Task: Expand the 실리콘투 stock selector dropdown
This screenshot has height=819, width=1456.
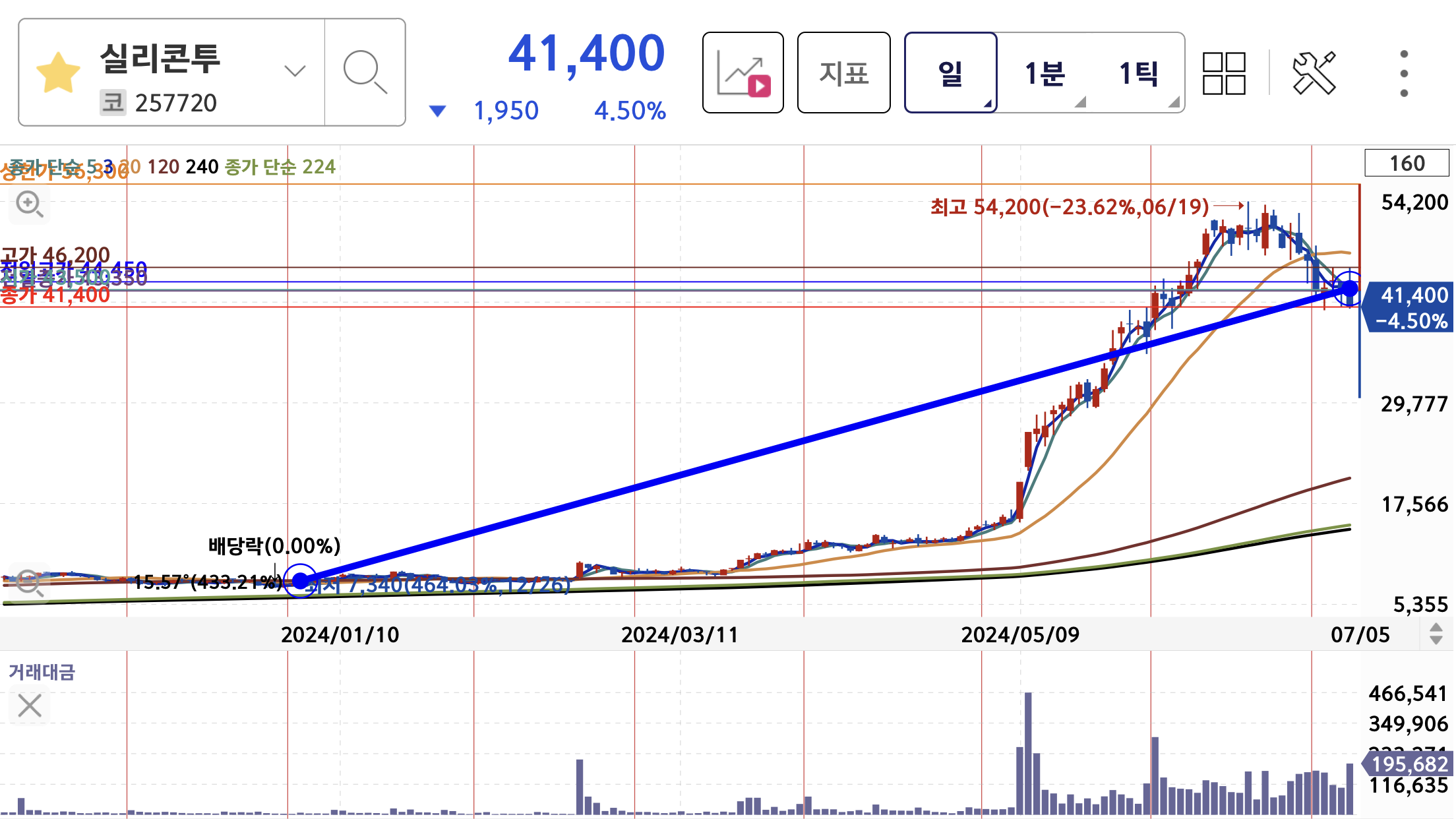Action: 294,71
